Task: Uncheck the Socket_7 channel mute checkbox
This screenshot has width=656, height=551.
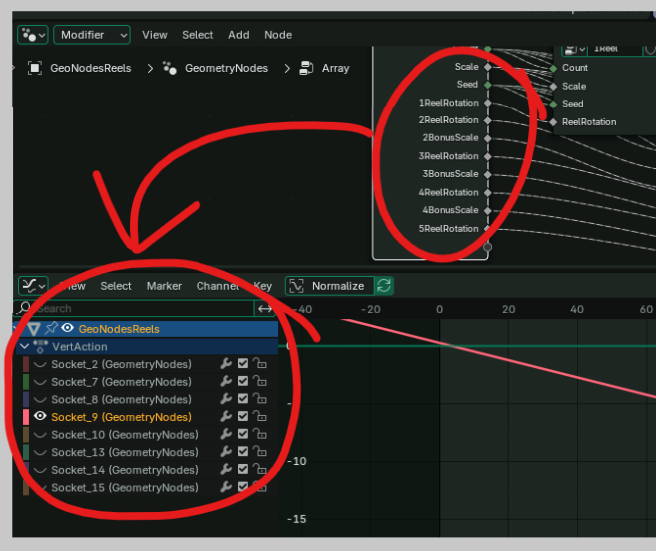Action: [243, 381]
